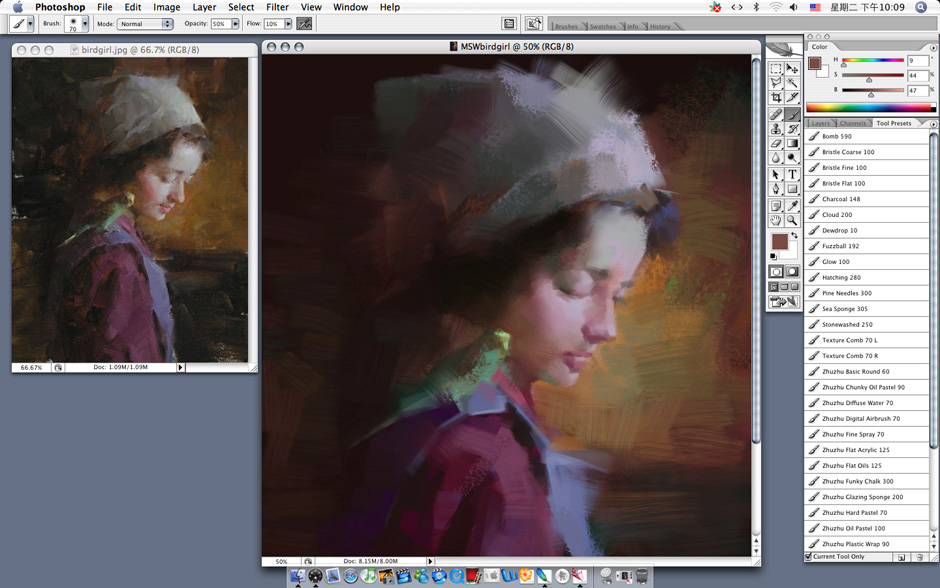940x588 pixels.
Task: Switch to Standard Screen mode
Action: pos(774,287)
